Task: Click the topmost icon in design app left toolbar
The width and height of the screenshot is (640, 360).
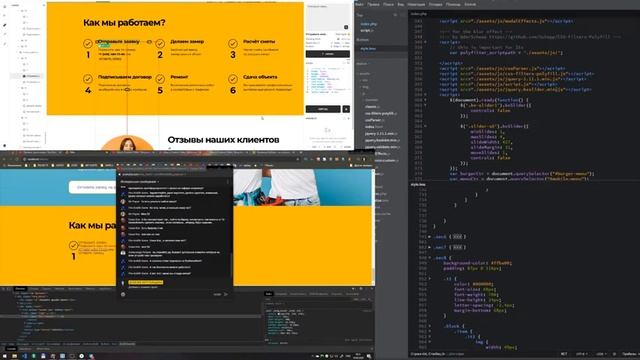Action: (5, 6)
